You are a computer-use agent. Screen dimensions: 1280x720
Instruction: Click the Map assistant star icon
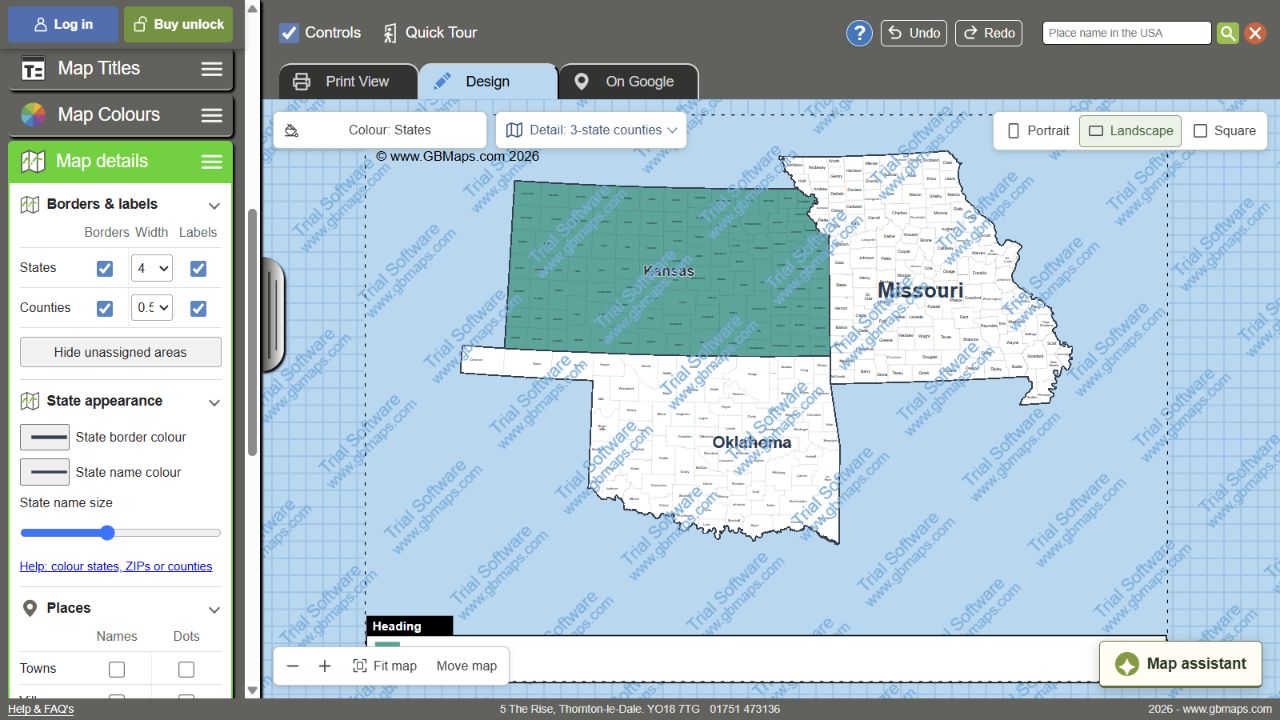click(1127, 664)
